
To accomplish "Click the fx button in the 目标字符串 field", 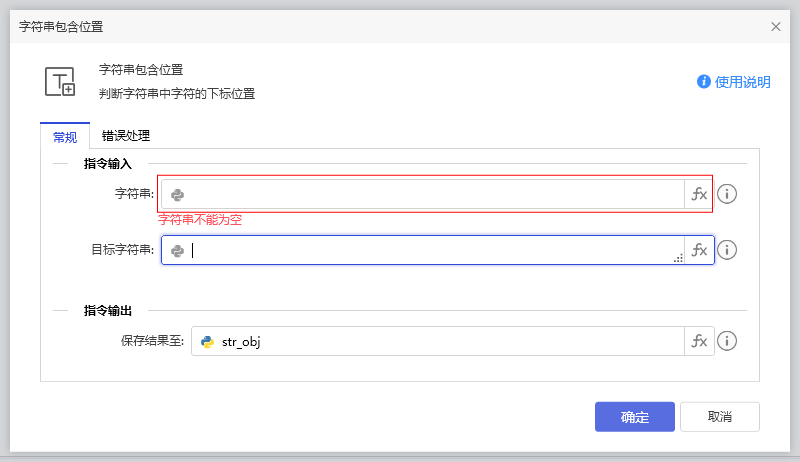I will point(699,250).
